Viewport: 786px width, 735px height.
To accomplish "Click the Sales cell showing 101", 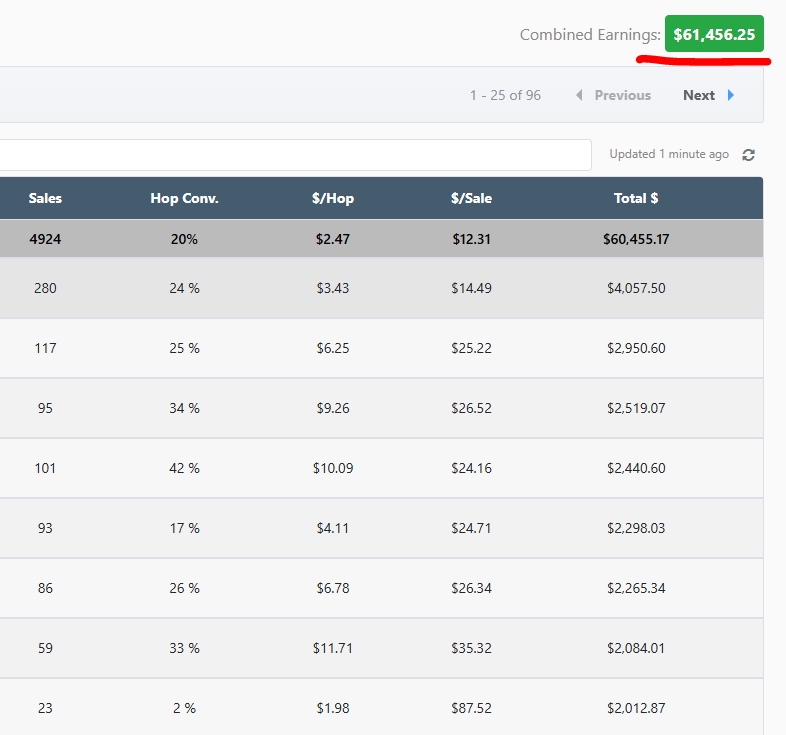I will [45, 468].
